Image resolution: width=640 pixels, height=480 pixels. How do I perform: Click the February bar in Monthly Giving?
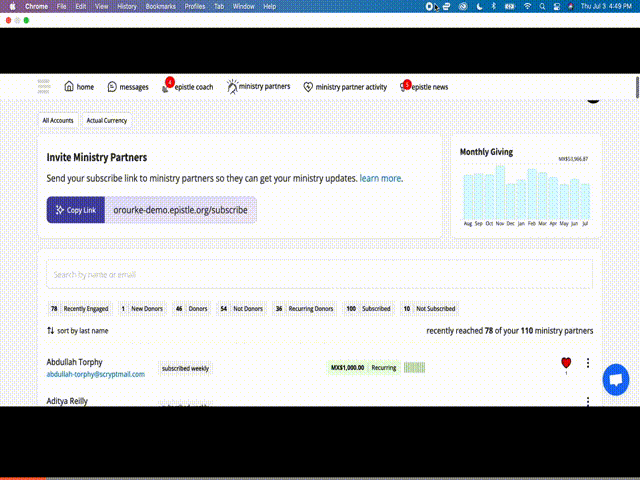click(x=532, y=195)
